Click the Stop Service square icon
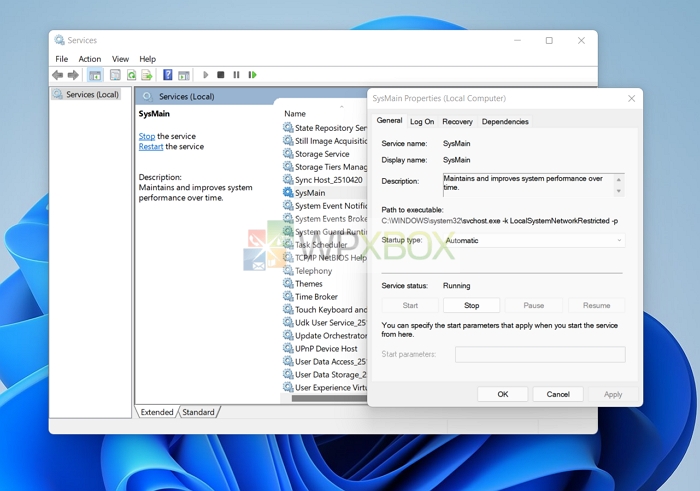The width and height of the screenshot is (700, 491). click(x=221, y=75)
